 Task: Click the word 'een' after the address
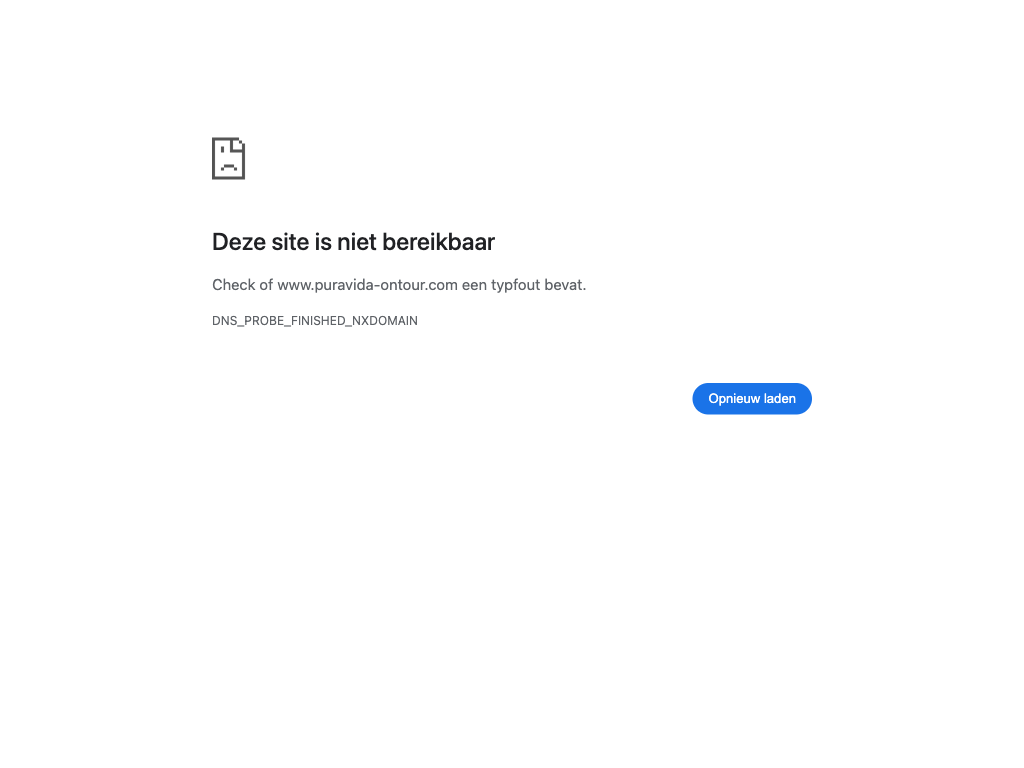pos(474,285)
